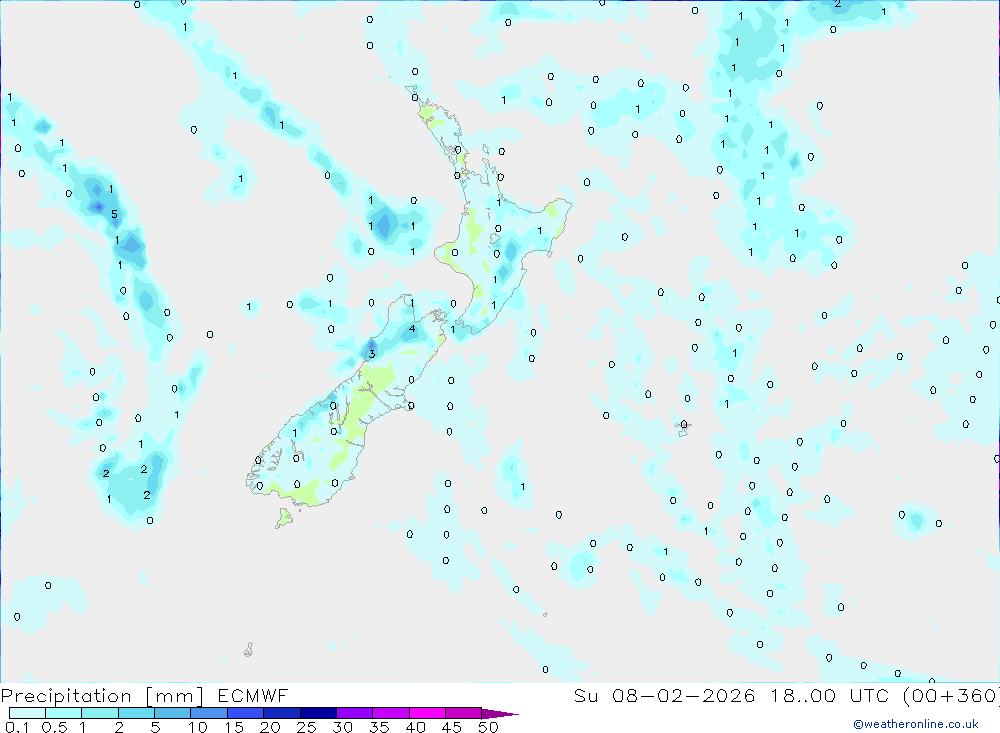Click legend scale label "40"
This screenshot has width=1000, height=733.
416,727
